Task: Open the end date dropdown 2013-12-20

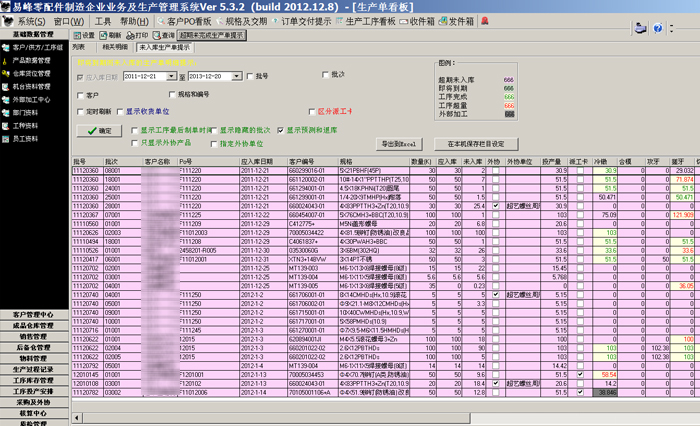Action: coord(240,76)
